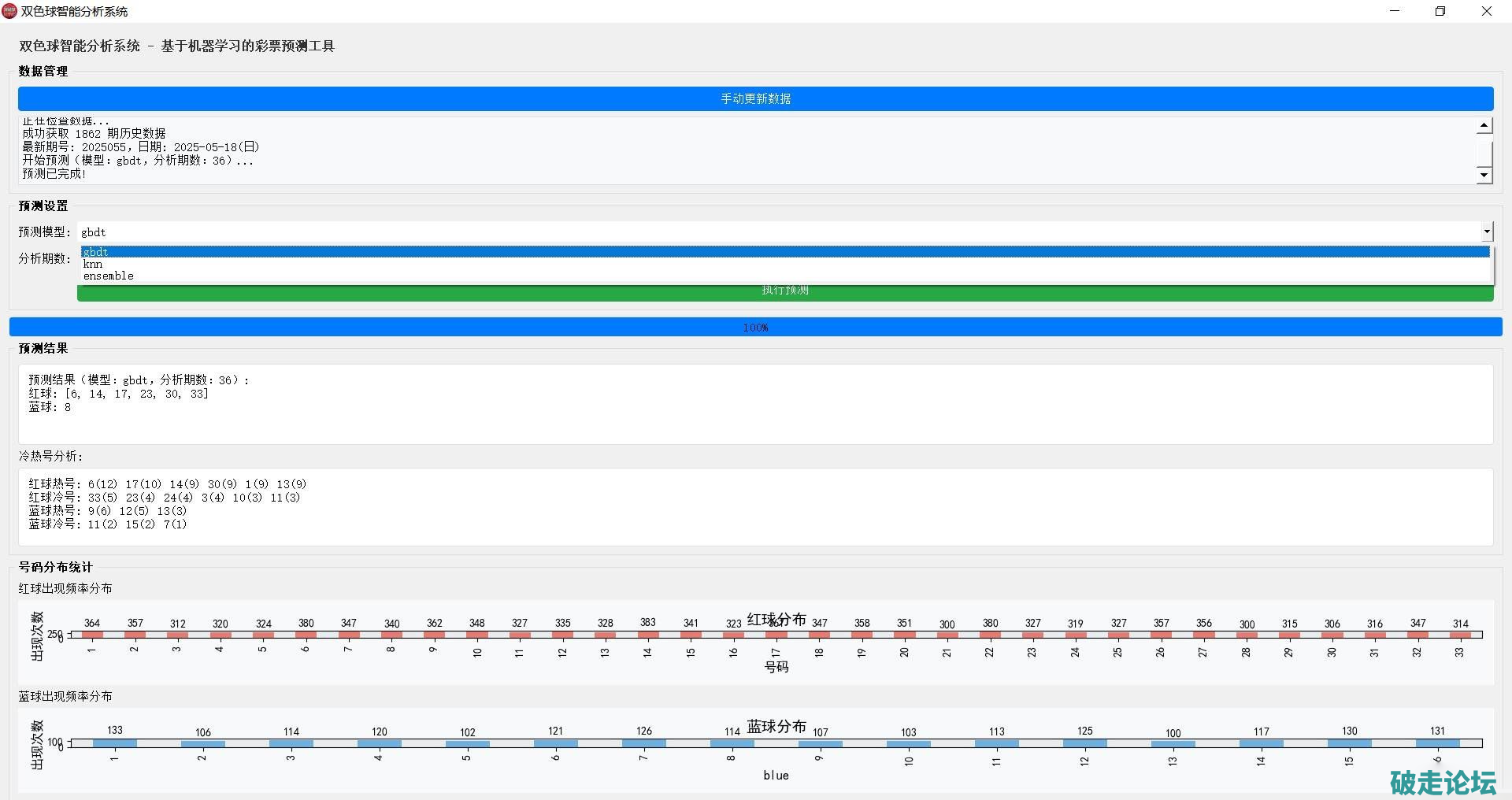This screenshot has width=1512, height=800.
Task: Click the 预测模型 combo box field
Action: point(778,231)
